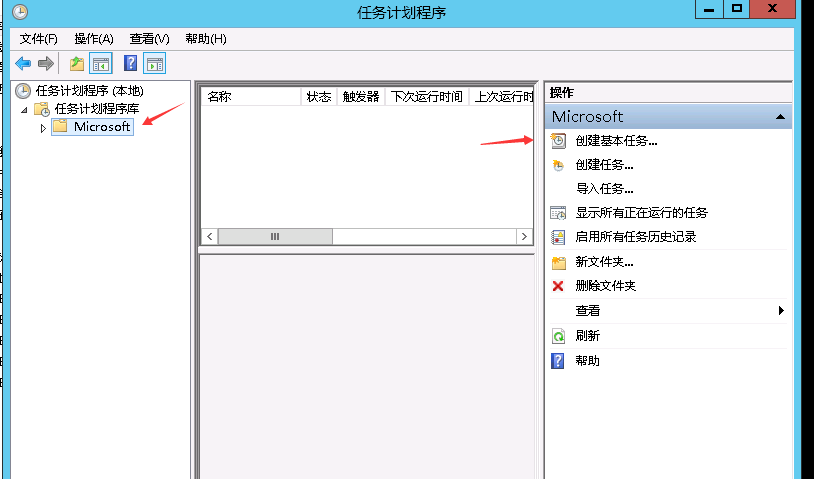Toggle the console tree show/hide toolbar icon

pyautogui.click(x=101, y=64)
